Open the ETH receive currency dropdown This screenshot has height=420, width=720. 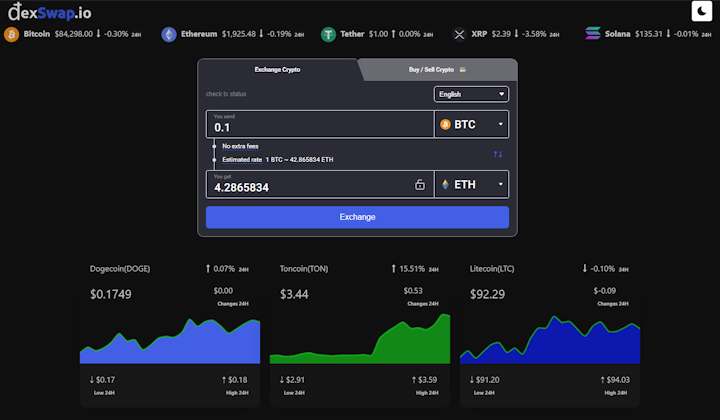click(472, 185)
